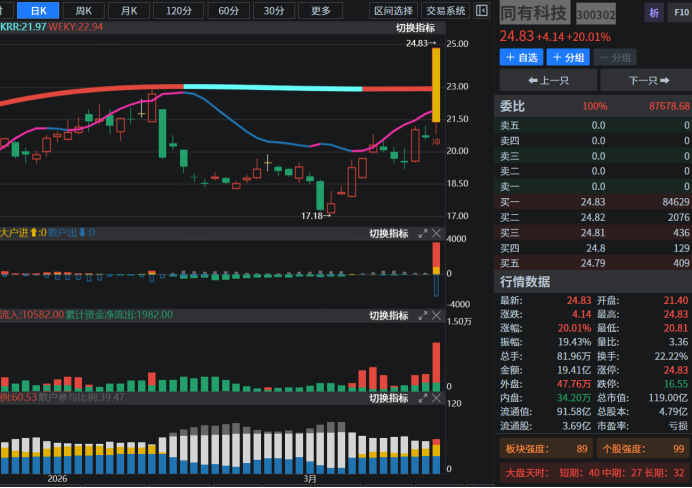Image resolution: width=692 pixels, height=488 pixels.
Task: Close the 大户进 indicator panel
Action: coord(437,234)
